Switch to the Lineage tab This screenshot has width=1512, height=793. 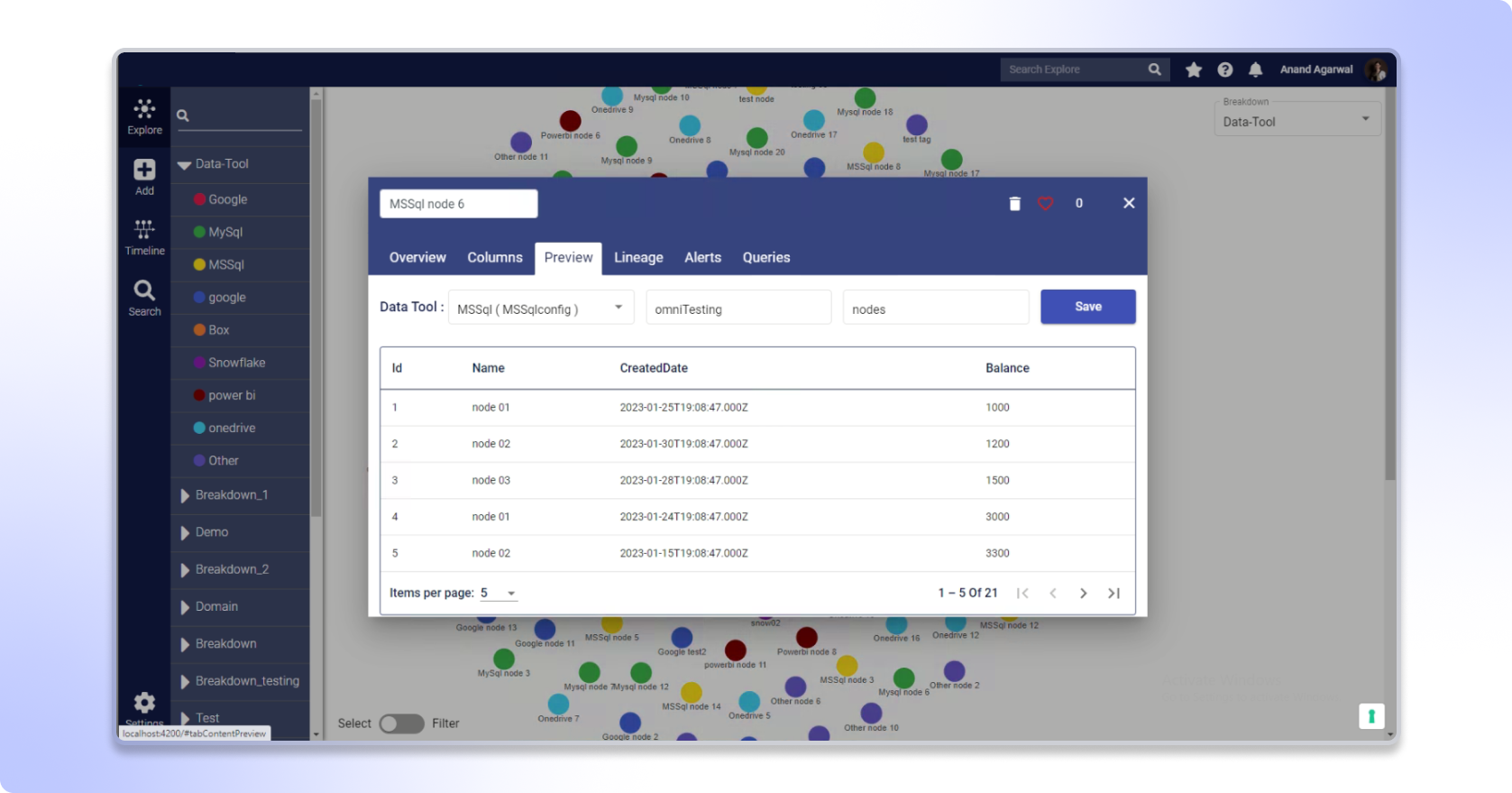pos(638,258)
